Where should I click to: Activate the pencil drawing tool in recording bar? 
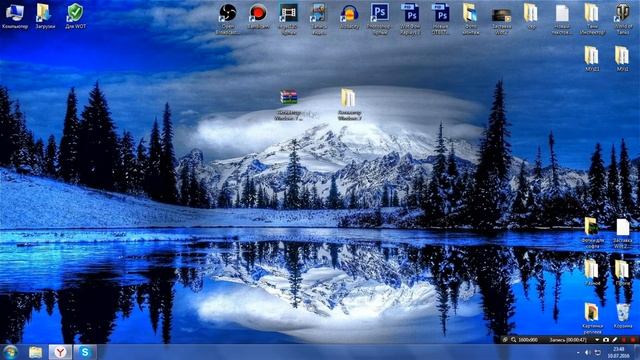point(615,340)
